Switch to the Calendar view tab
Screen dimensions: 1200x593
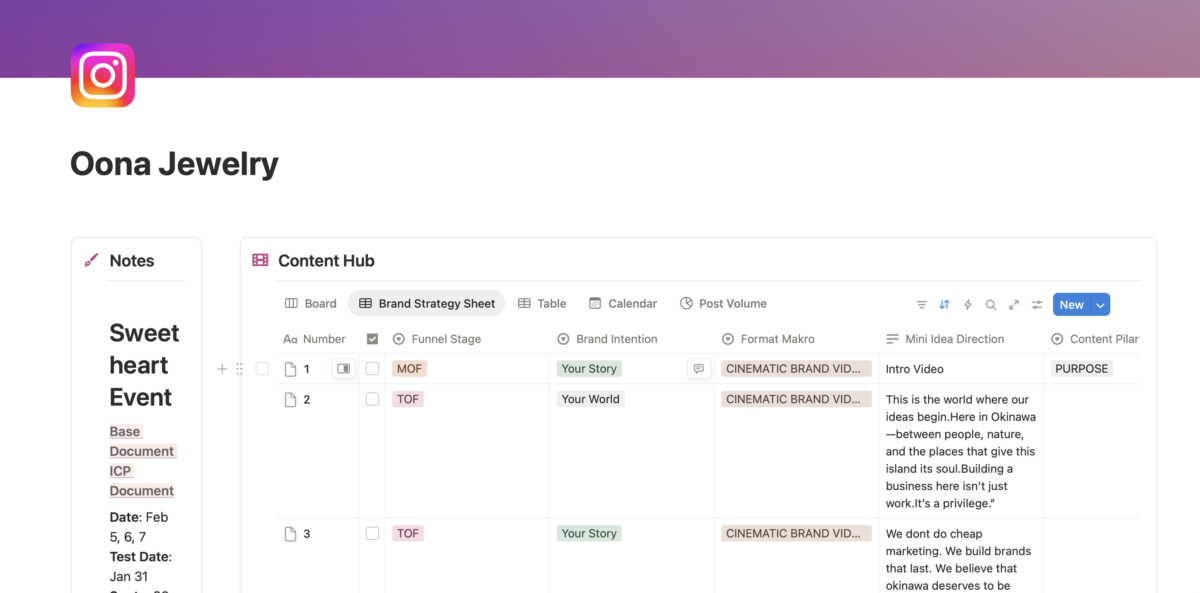[623, 304]
